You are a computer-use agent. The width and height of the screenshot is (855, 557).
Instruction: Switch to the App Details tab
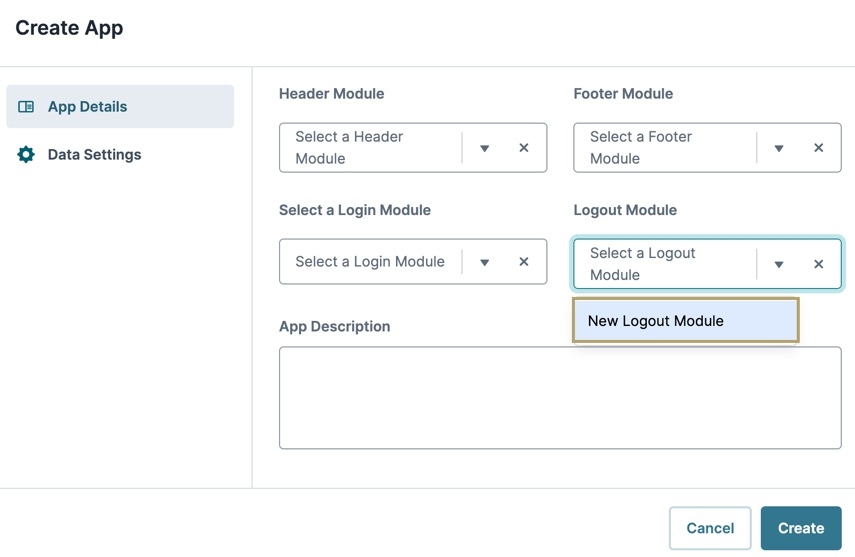(x=120, y=106)
